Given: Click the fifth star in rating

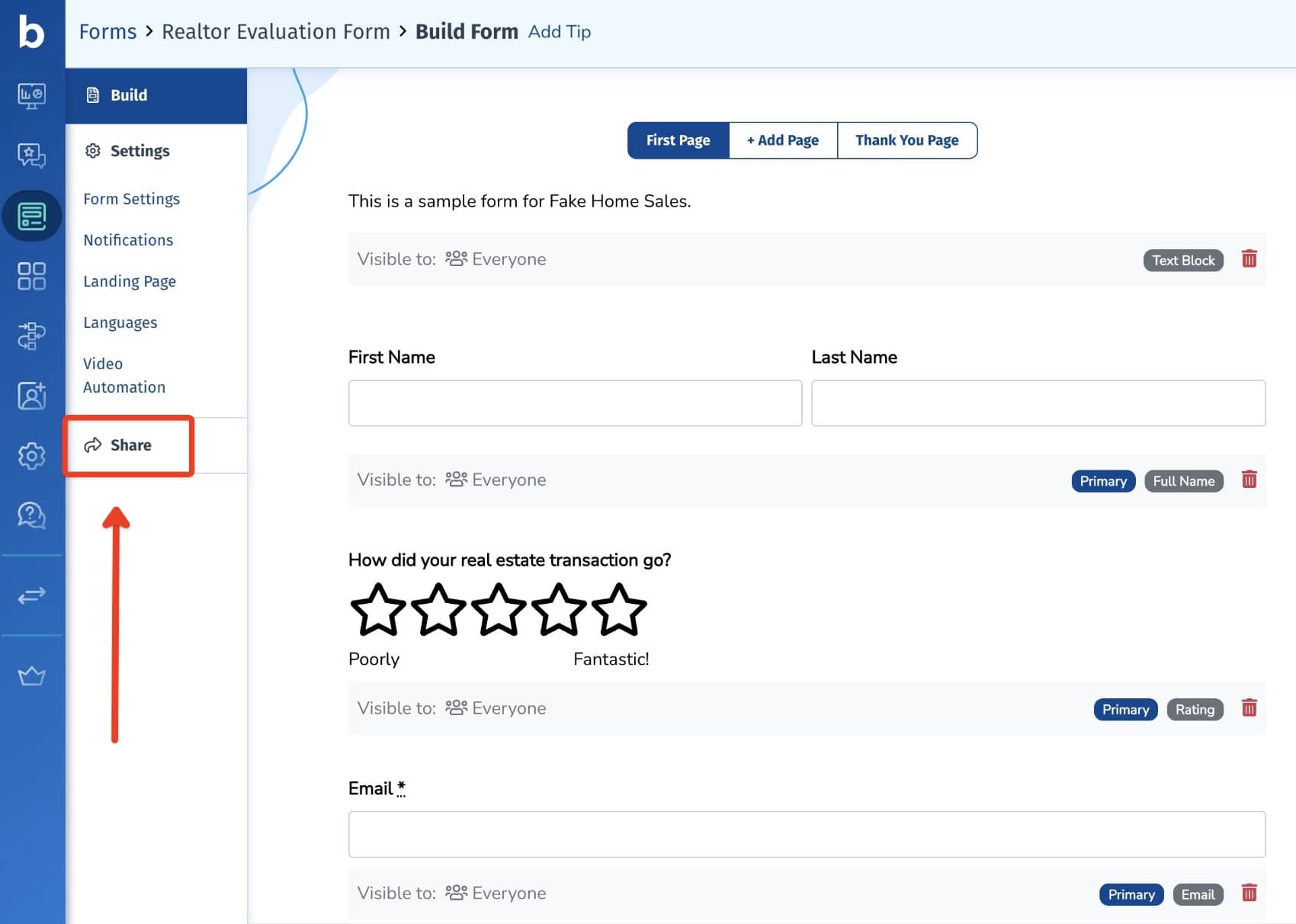Looking at the screenshot, I should tap(618, 610).
